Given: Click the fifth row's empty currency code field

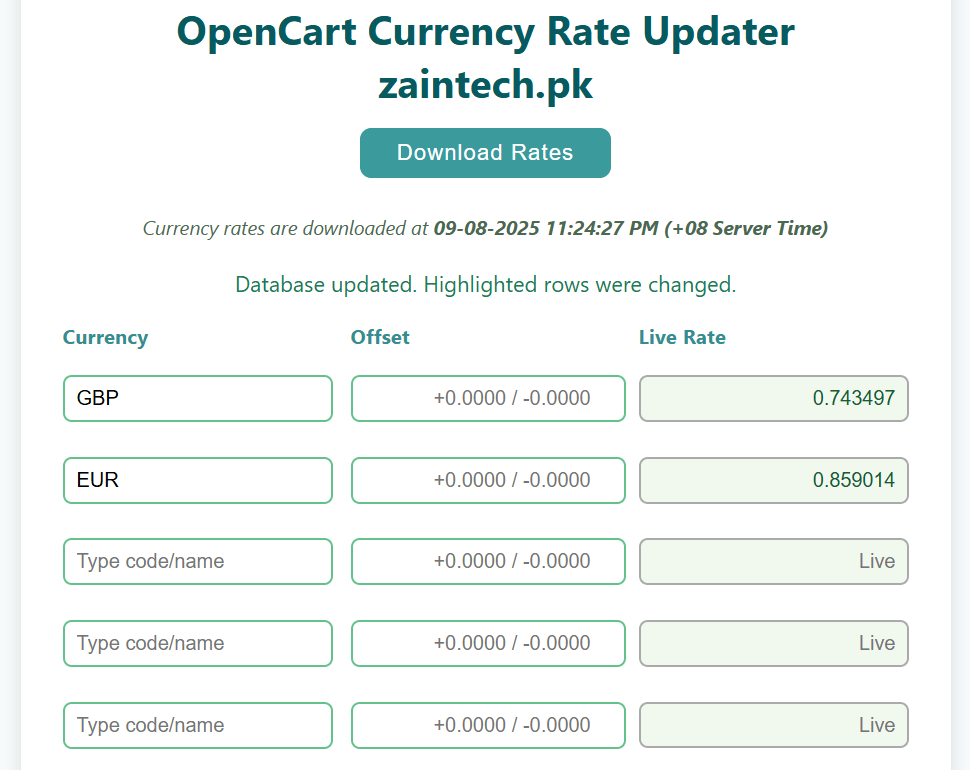Looking at the screenshot, I should (x=197, y=725).
